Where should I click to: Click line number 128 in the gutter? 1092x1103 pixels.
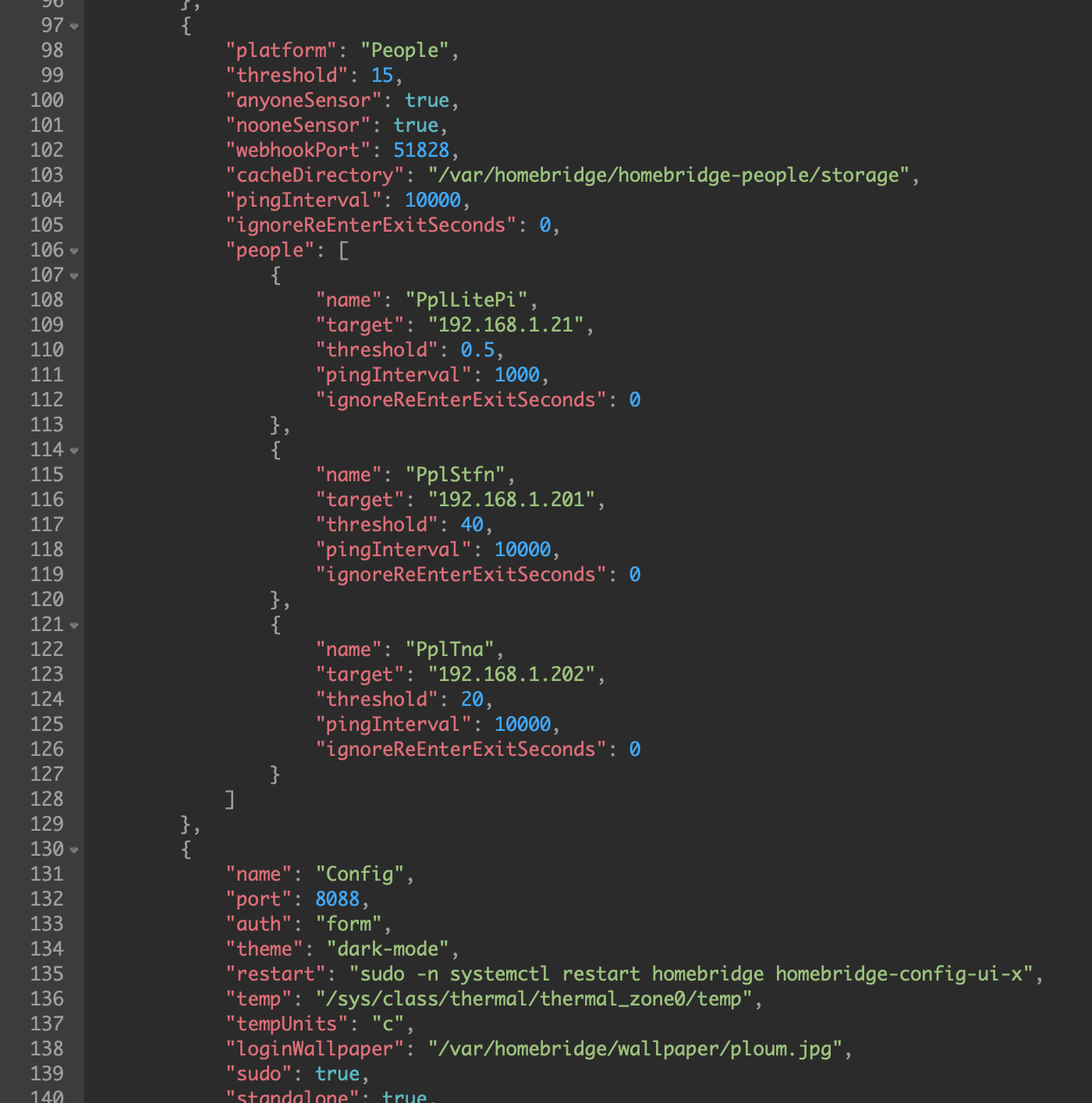click(x=47, y=800)
